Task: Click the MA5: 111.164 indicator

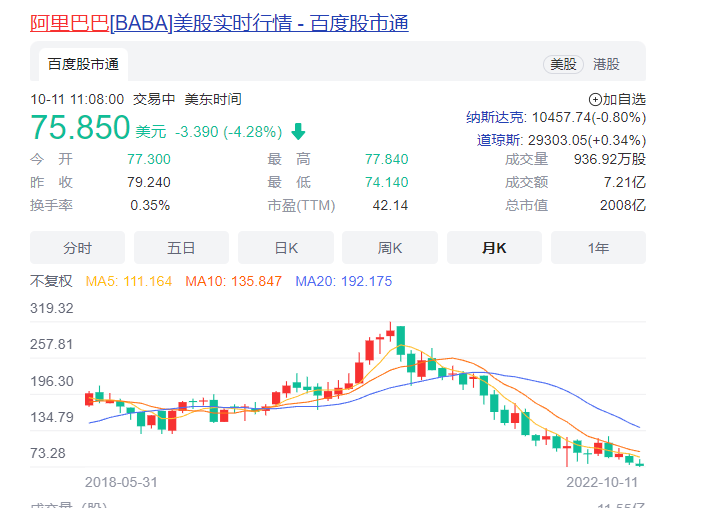Action: tap(129, 281)
